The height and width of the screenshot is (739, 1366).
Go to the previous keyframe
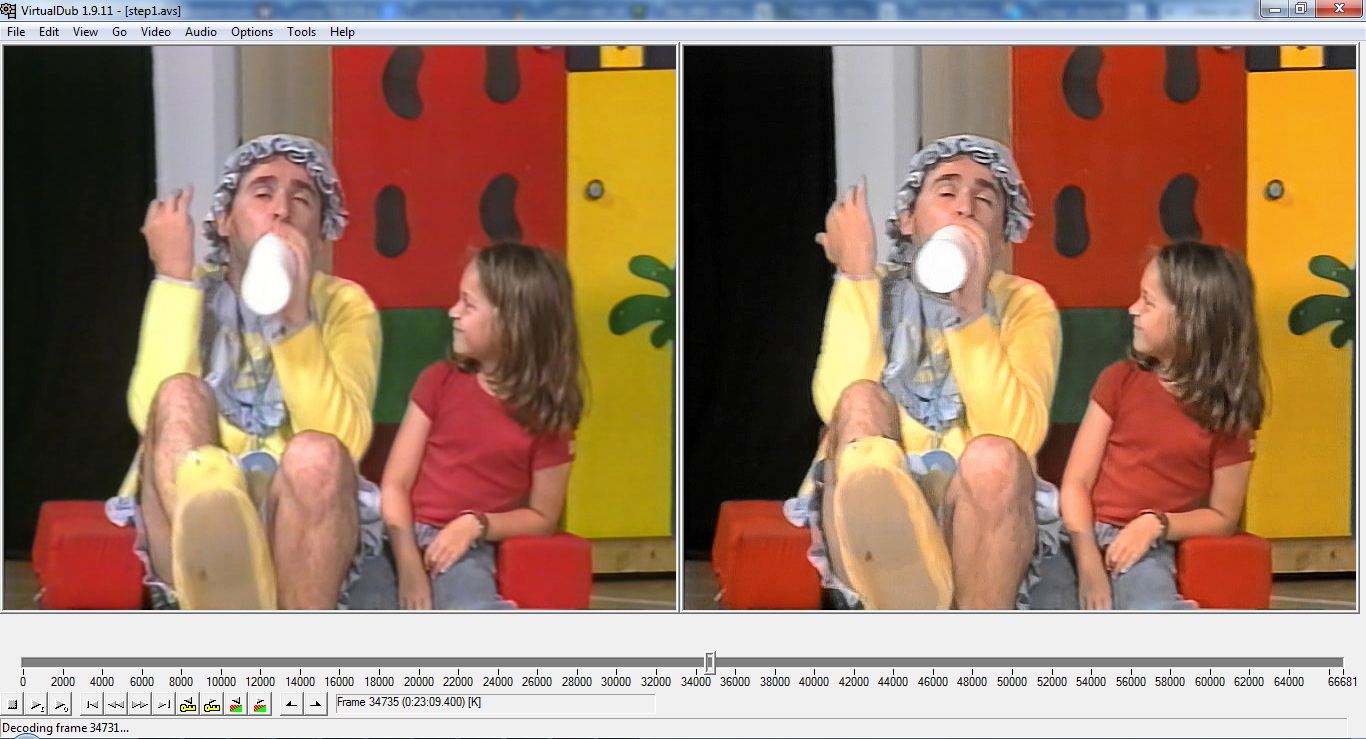coord(188,704)
